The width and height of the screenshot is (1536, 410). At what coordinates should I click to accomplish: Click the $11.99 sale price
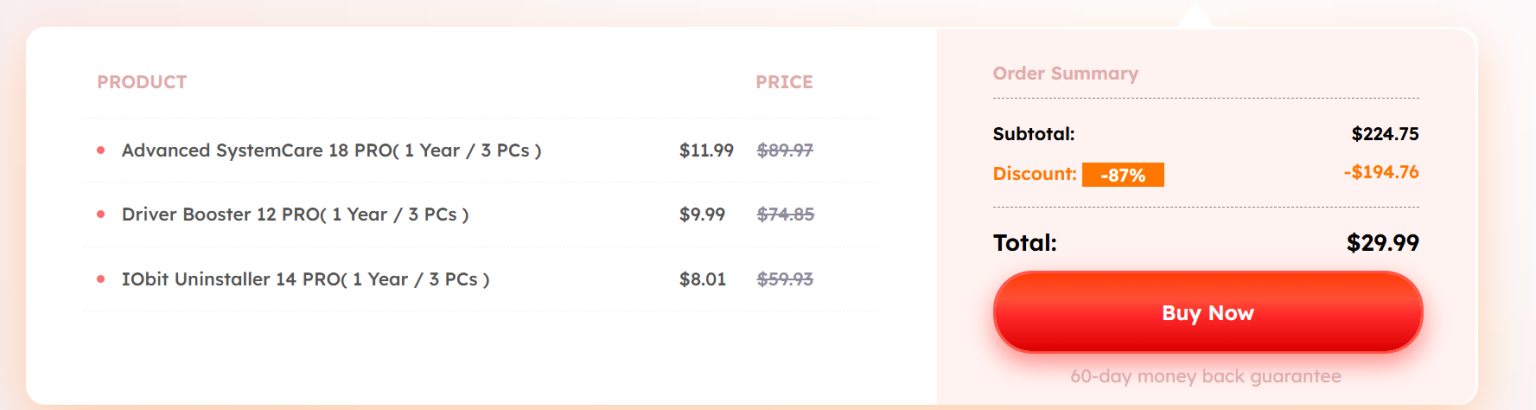[x=706, y=151]
